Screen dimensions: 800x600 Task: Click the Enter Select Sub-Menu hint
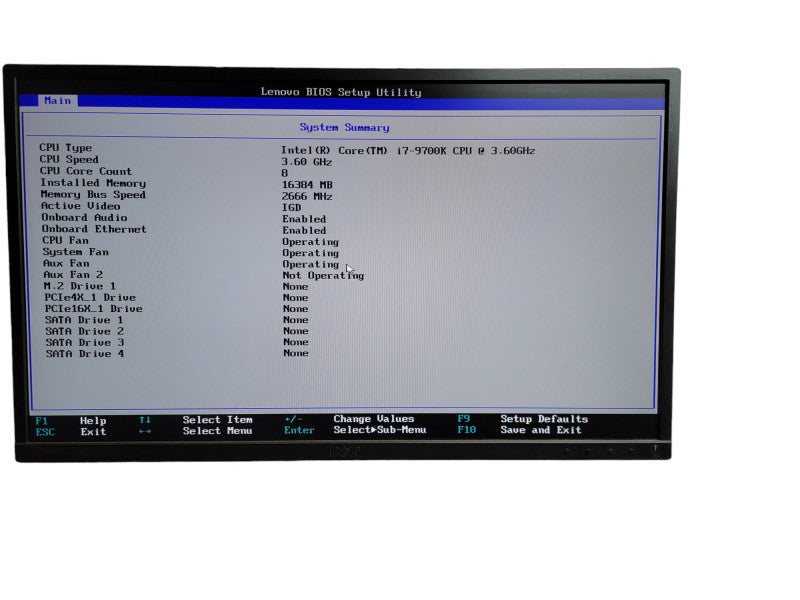coord(355,430)
